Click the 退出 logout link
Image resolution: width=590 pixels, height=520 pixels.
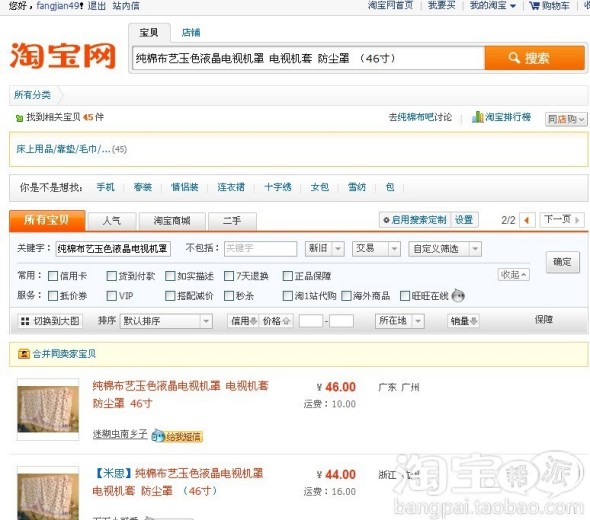tap(97, 6)
